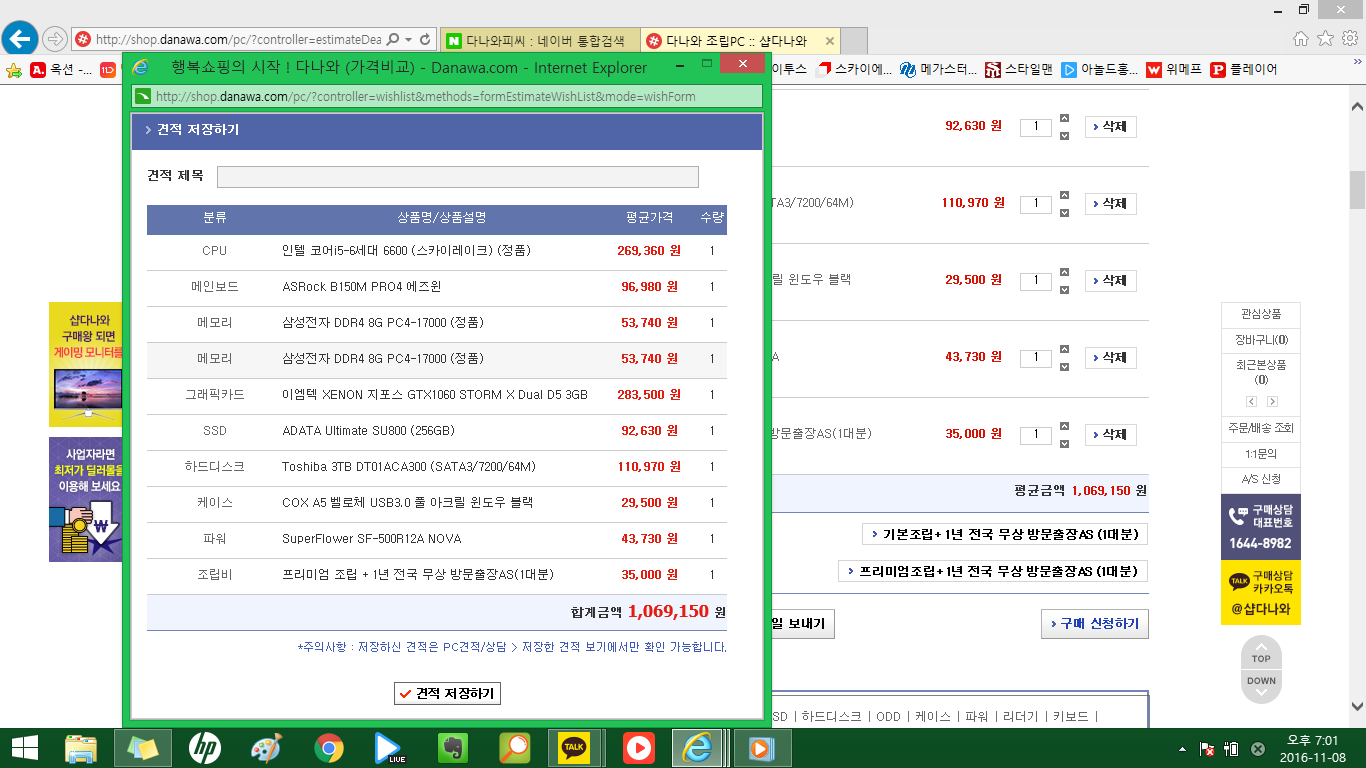Image resolution: width=1366 pixels, height=768 pixels.
Task: Switch to the 다나와피씨 네이버 통합검색 tab
Action: pyautogui.click(x=537, y=41)
